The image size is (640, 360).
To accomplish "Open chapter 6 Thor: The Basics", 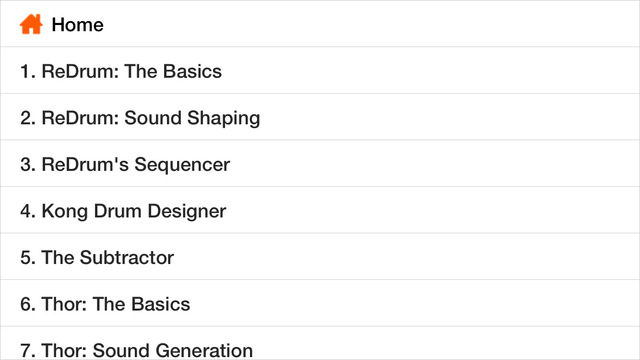I will click(x=320, y=303).
